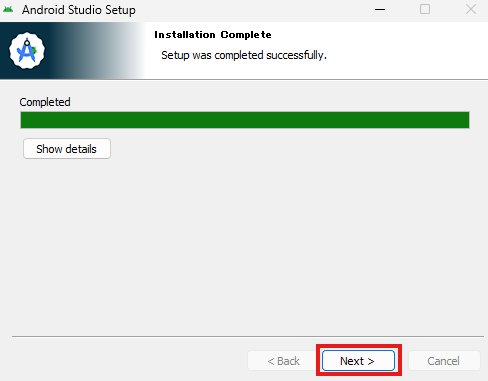Viewport: 488px width, 381px height.
Task: Click the 'Setup was completed successfully.' message
Action: [x=244, y=55]
